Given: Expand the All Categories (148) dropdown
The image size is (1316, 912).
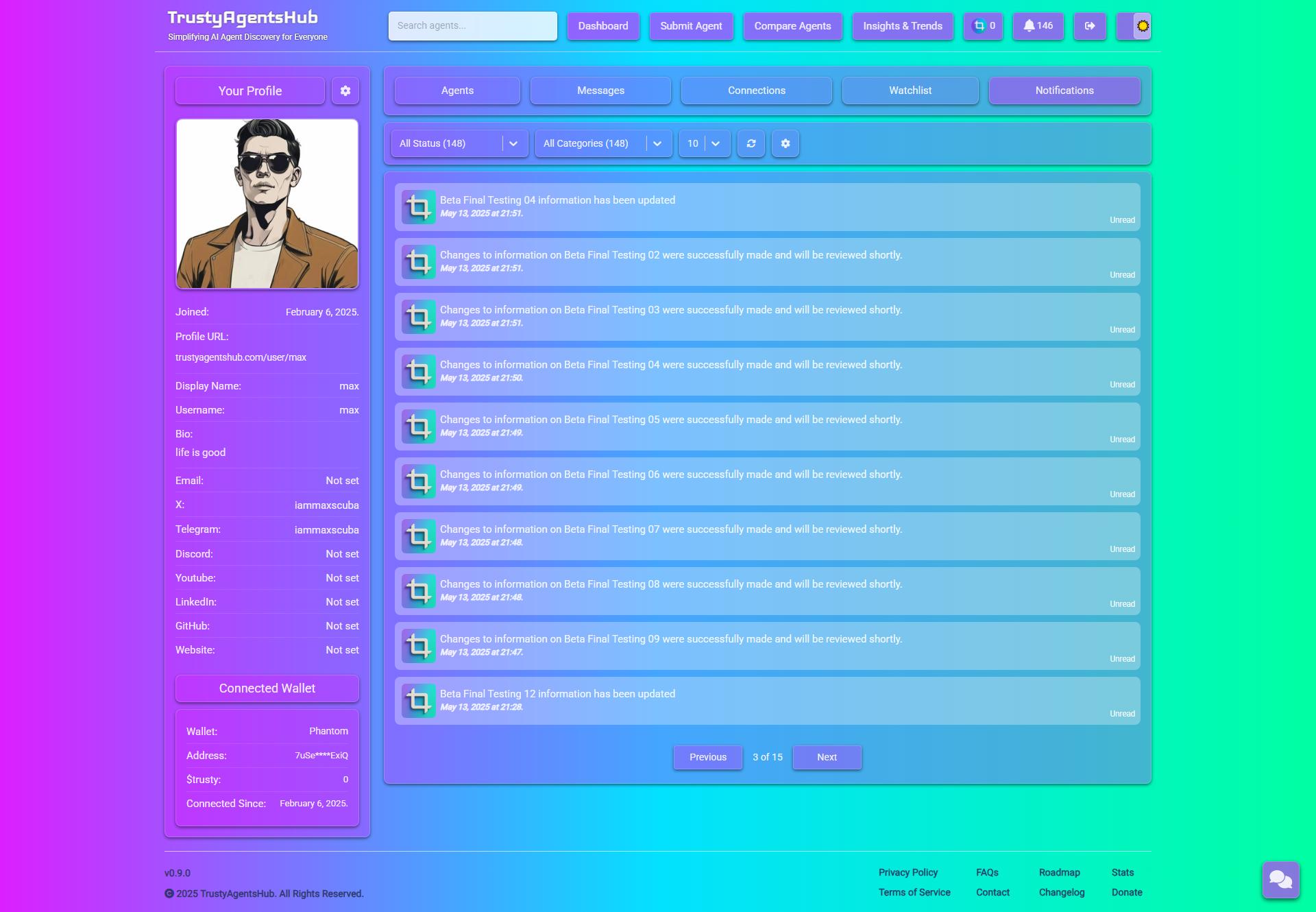Looking at the screenshot, I should pyautogui.click(x=603, y=143).
